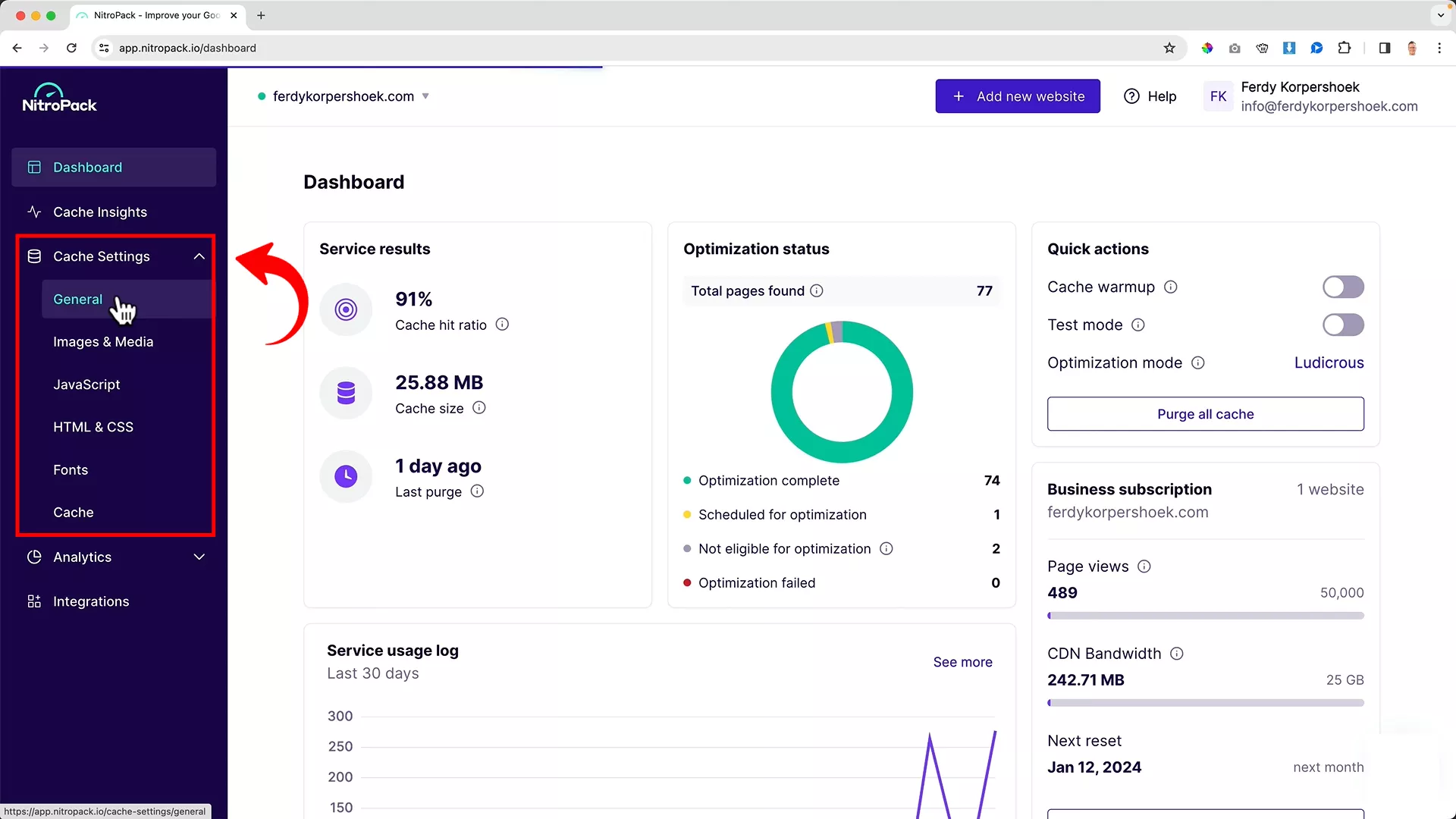
Task: Click the CDN Bandwidth info icon
Action: point(1177,654)
